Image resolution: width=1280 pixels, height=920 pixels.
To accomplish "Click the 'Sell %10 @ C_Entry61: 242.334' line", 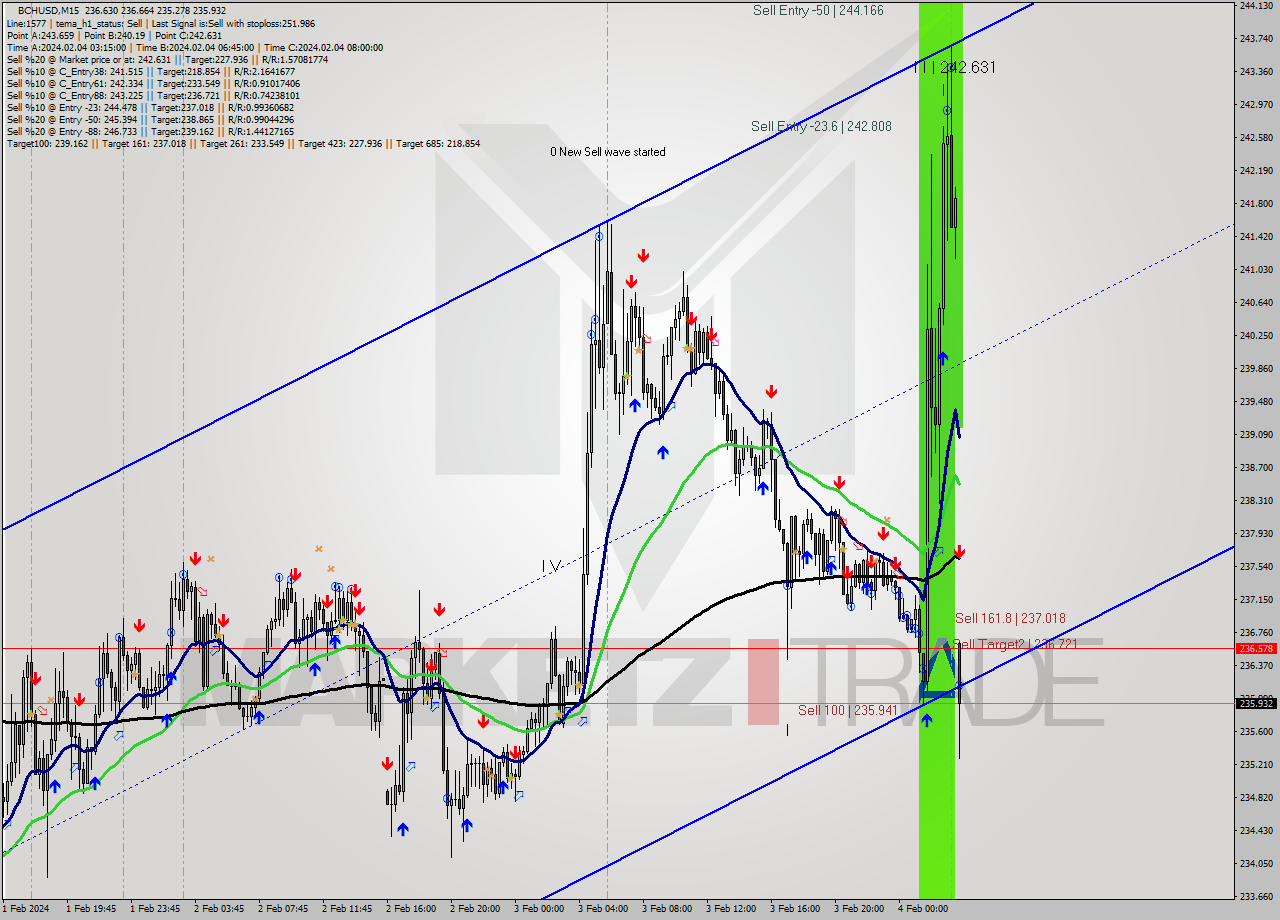I will (153, 83).
